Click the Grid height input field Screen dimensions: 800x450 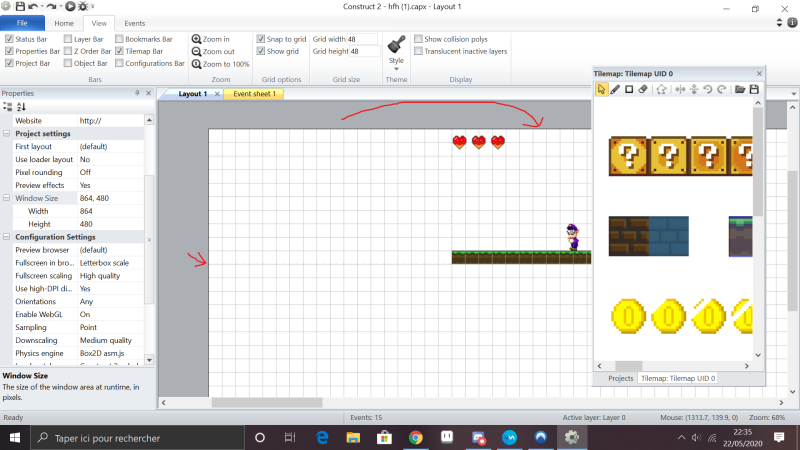click(x=364, y=51)
